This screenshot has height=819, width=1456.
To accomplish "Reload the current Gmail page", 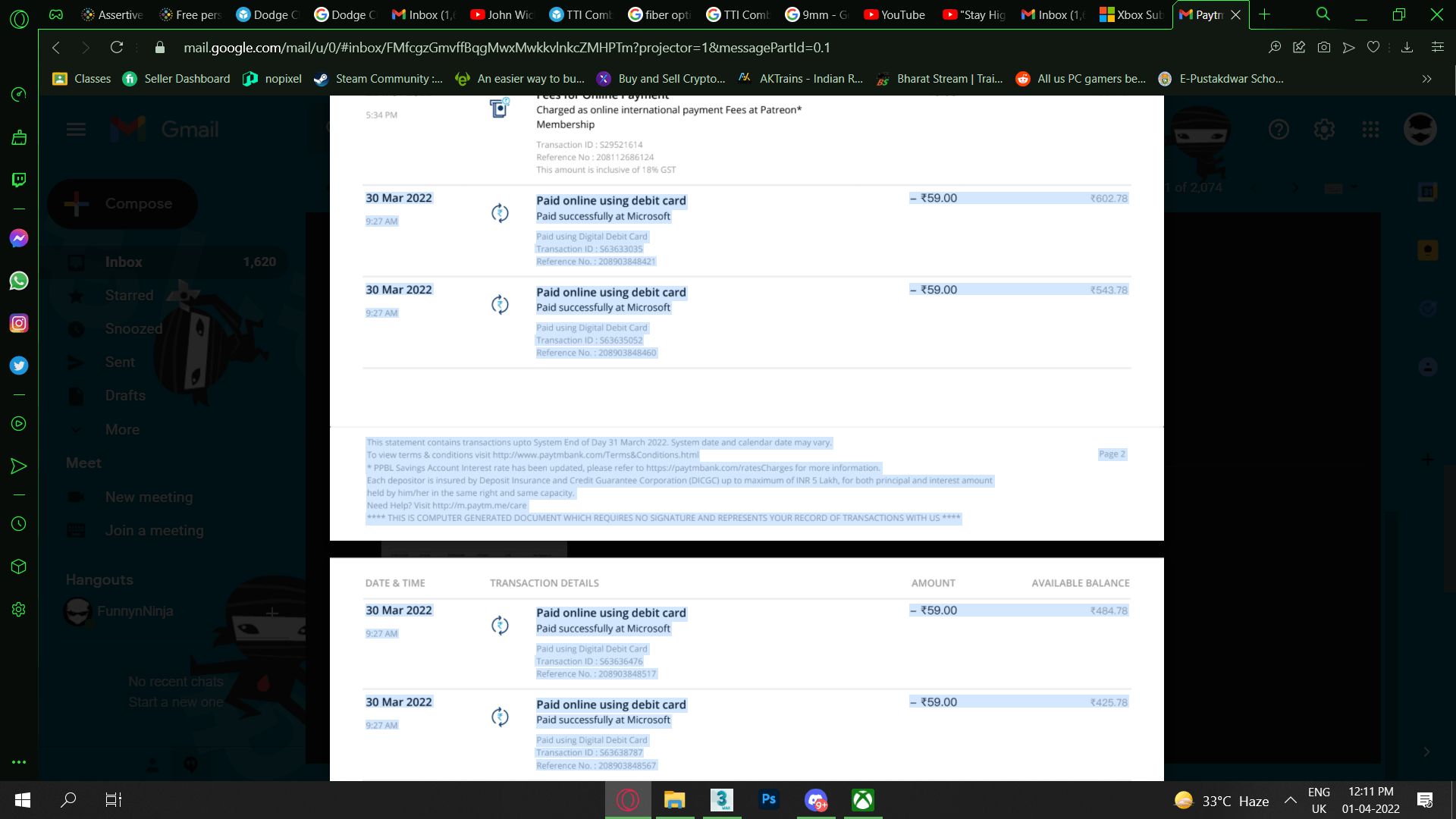I will click(x=117, y=48).
